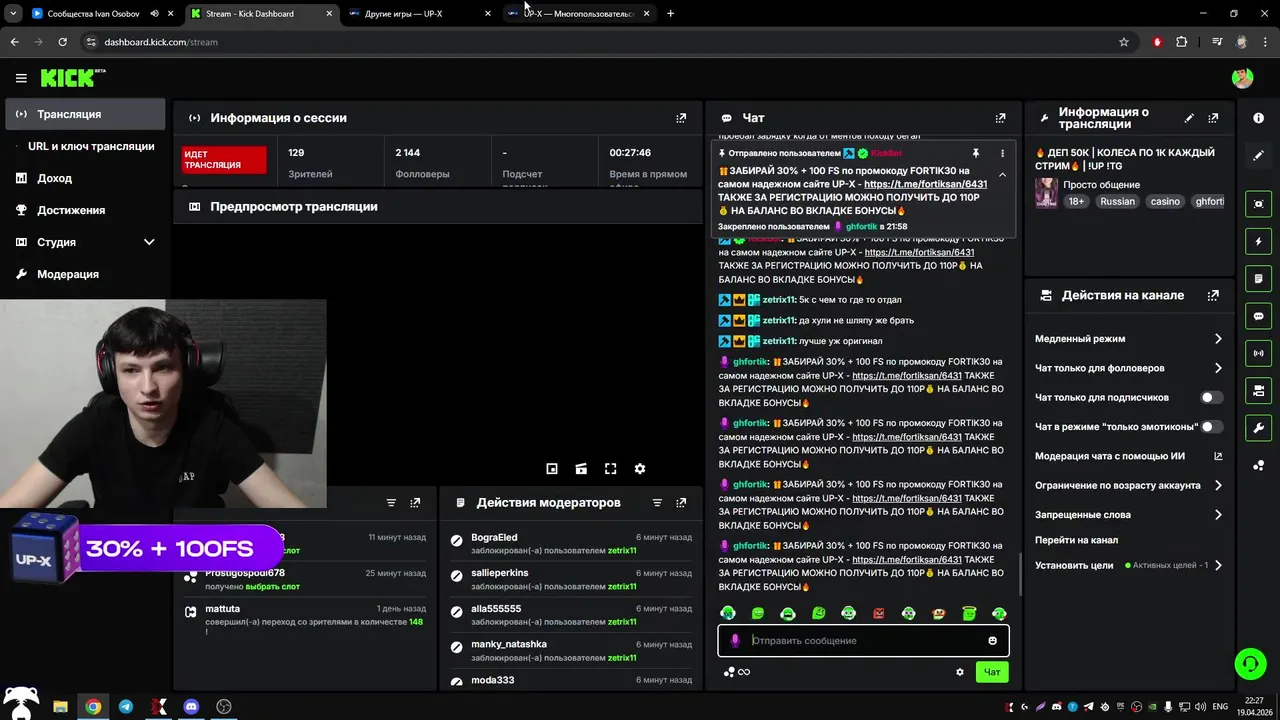Click the Отправить сообщение chat input
Screen dimensions: 1280x720
pyautogui.click(x=863, y=641)
